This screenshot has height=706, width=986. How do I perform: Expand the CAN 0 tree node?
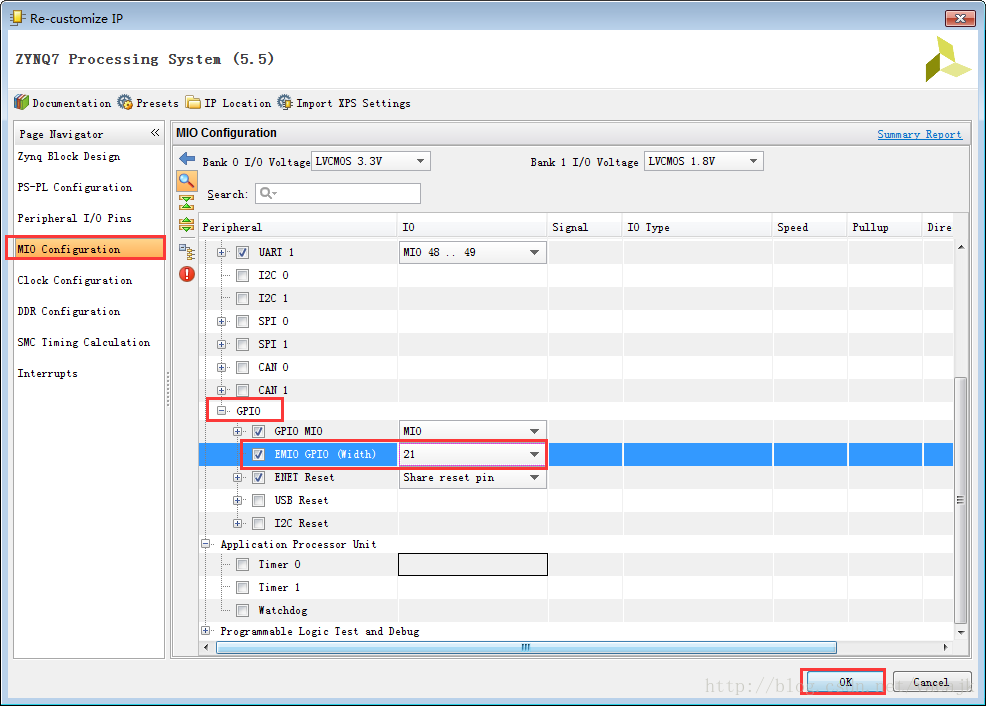[x=221, y=368]
